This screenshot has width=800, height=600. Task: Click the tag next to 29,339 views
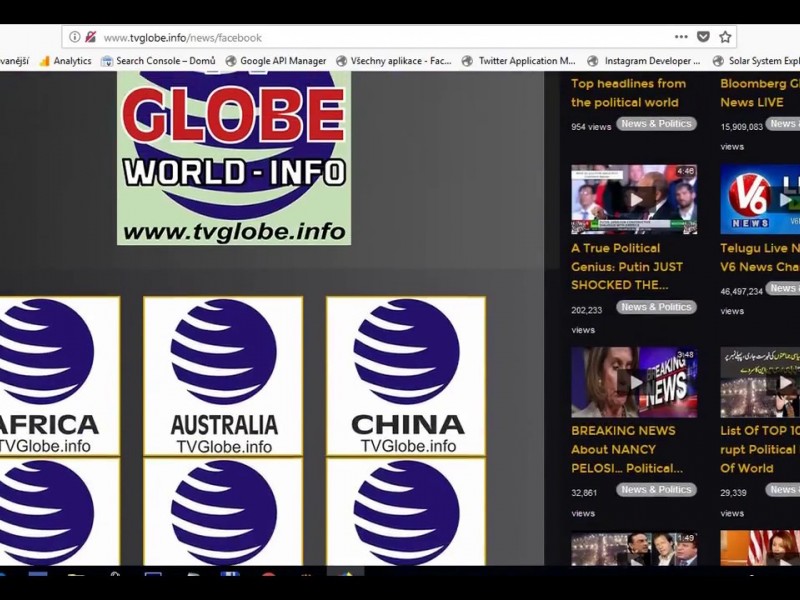coord(783,489)
